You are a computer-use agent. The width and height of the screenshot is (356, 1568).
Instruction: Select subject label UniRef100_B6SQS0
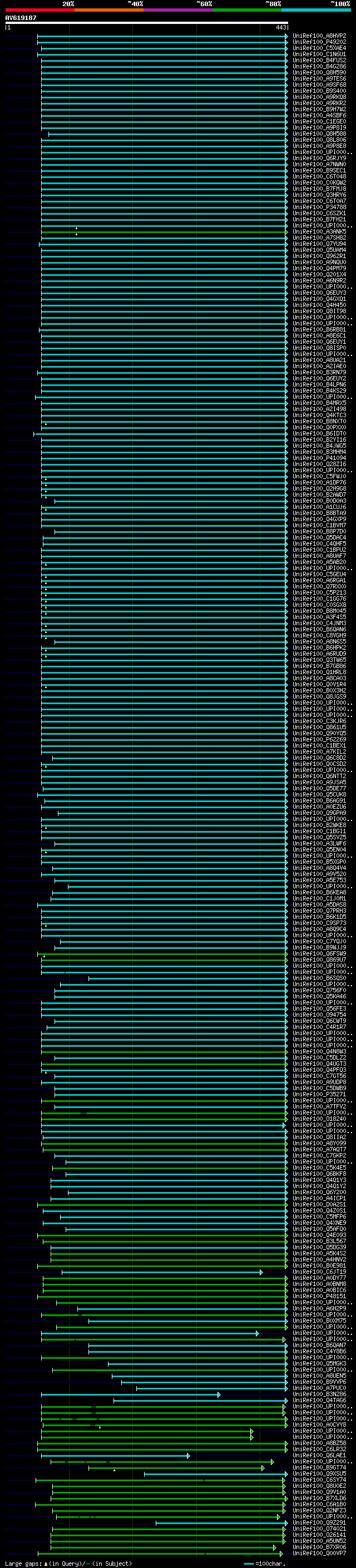tap(319, 978)
